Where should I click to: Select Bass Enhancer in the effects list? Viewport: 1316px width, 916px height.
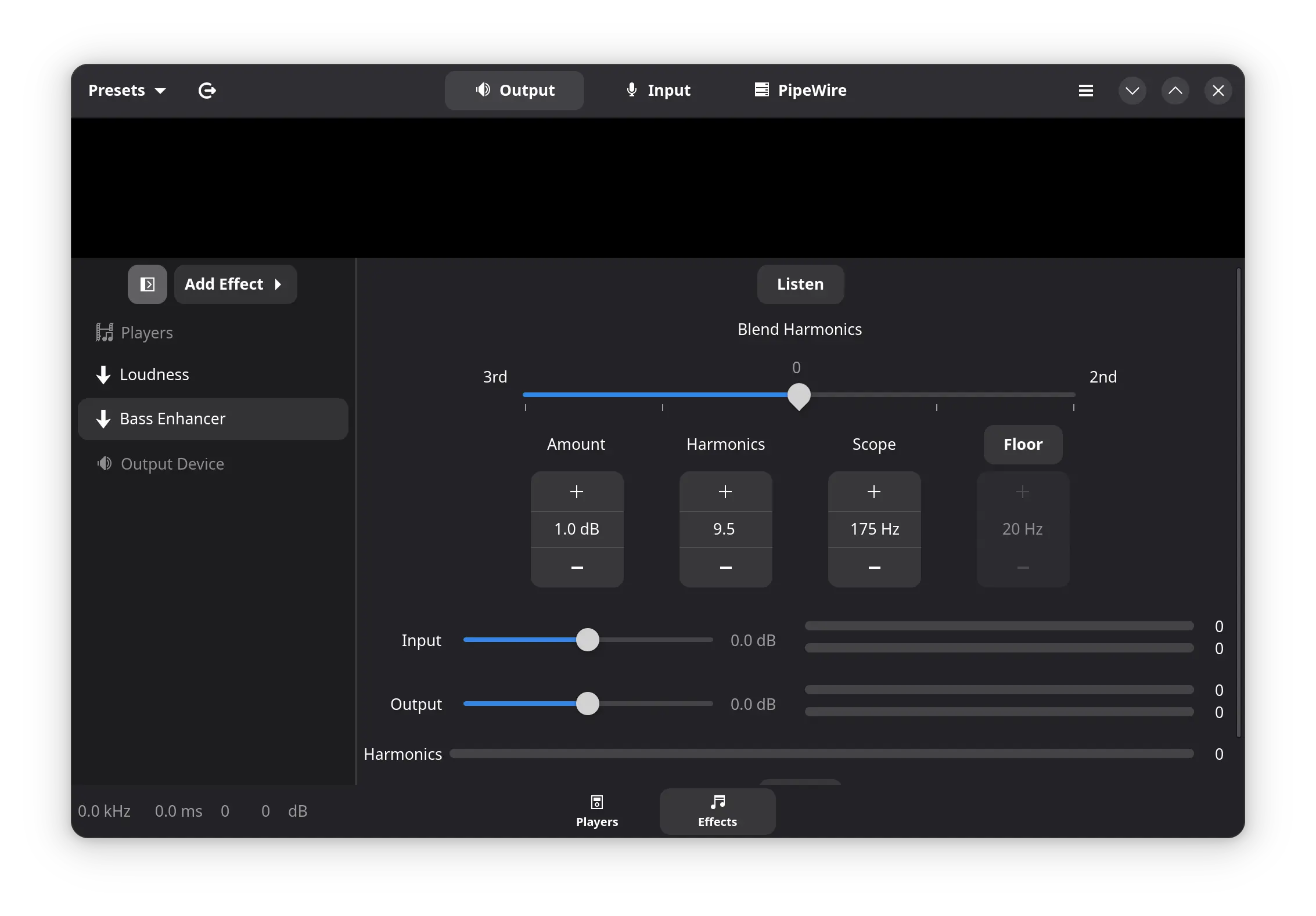pos(213,419)
